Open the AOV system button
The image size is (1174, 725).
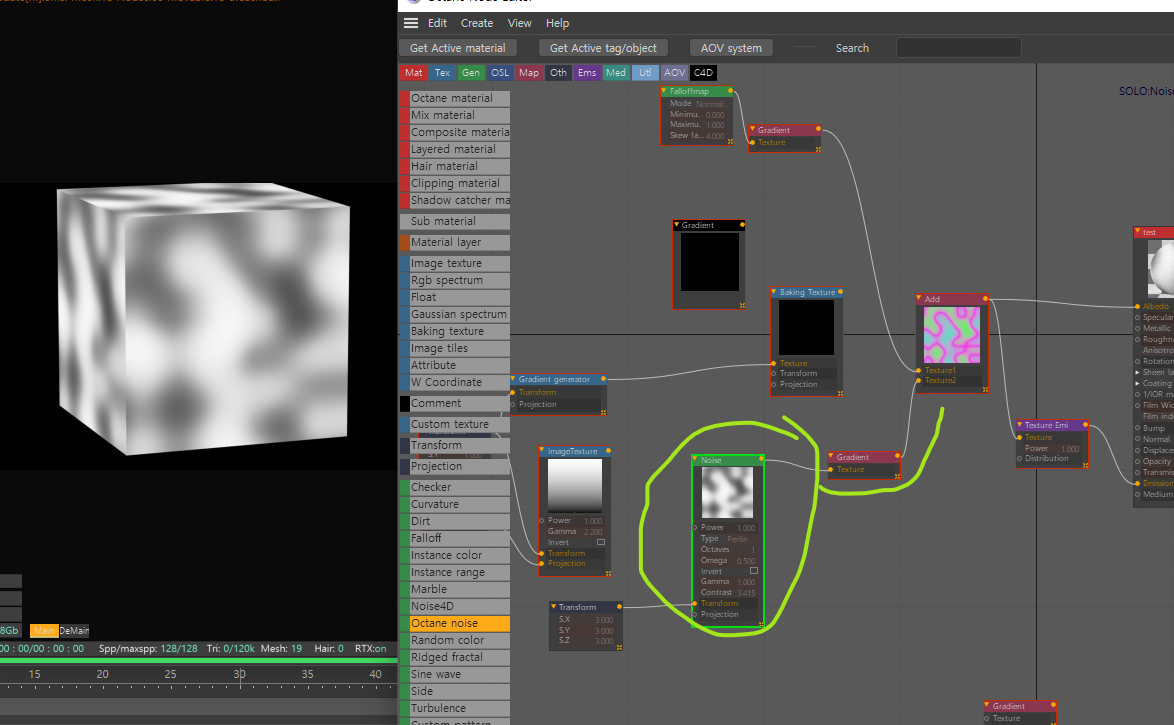(732, 48)
